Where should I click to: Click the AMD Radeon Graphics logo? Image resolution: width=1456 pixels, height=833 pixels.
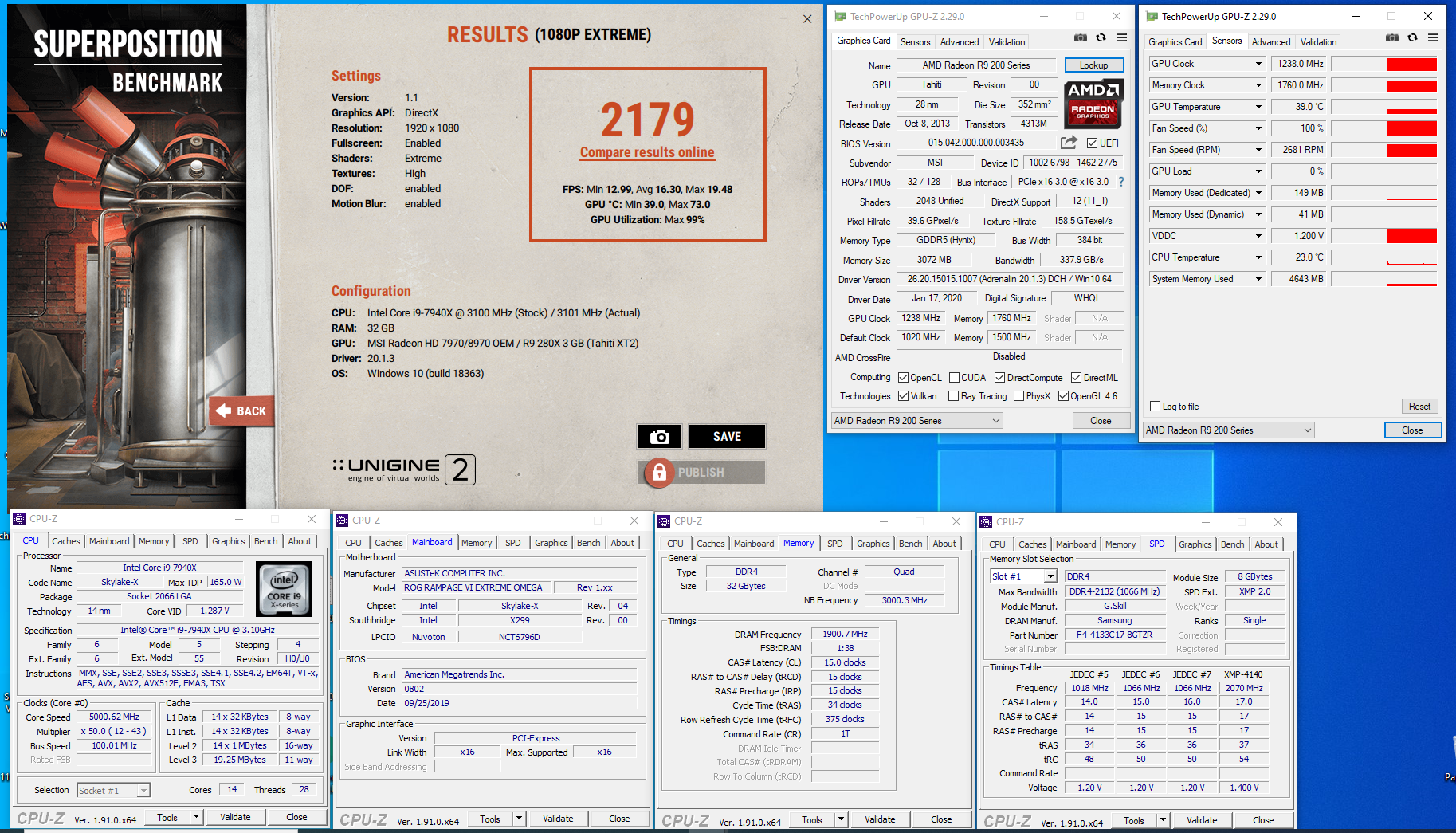[1094, 104]
